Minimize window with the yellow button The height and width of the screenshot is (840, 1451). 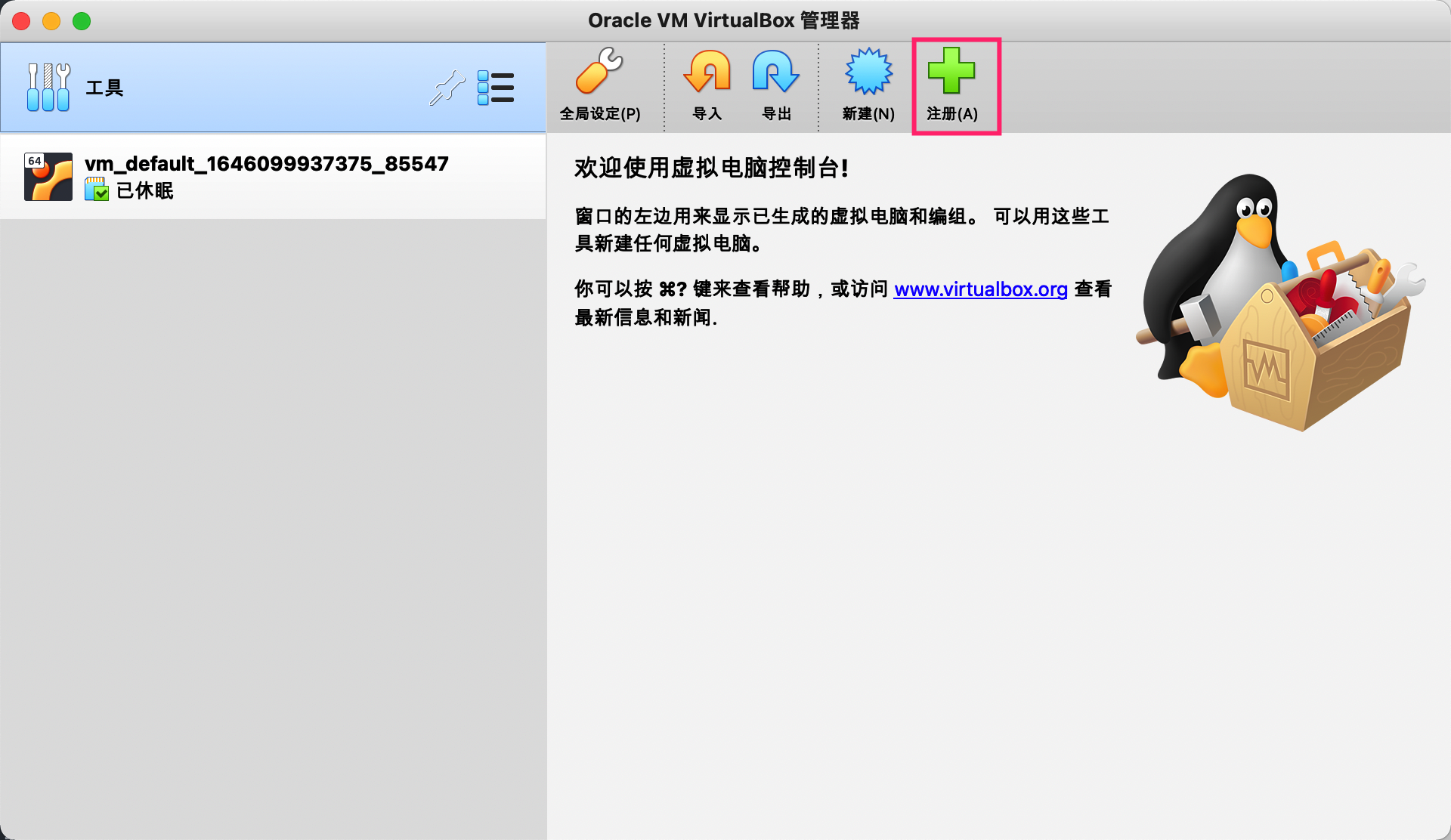(x=51, y=21)
